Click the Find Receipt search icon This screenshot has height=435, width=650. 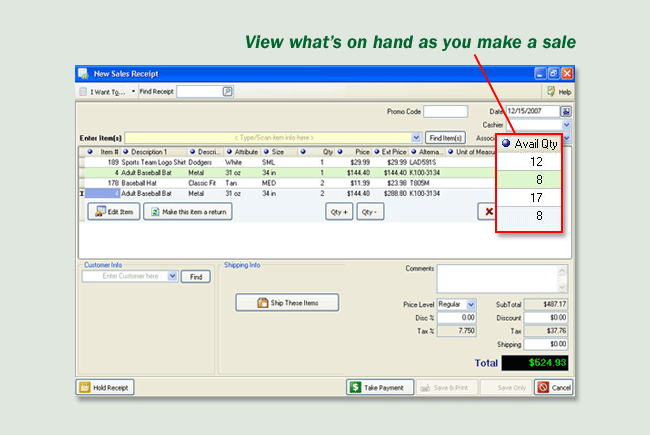tap(227, 91)
